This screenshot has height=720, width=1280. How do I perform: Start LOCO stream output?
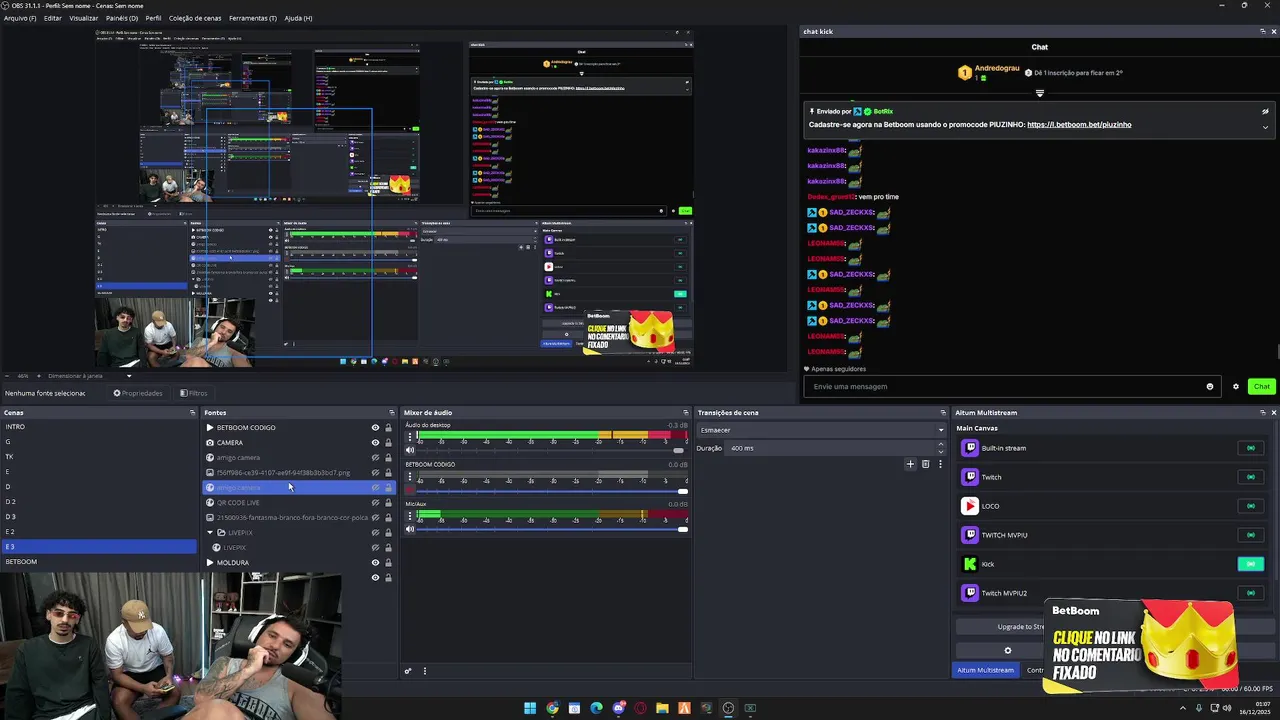click(1250, 506)
